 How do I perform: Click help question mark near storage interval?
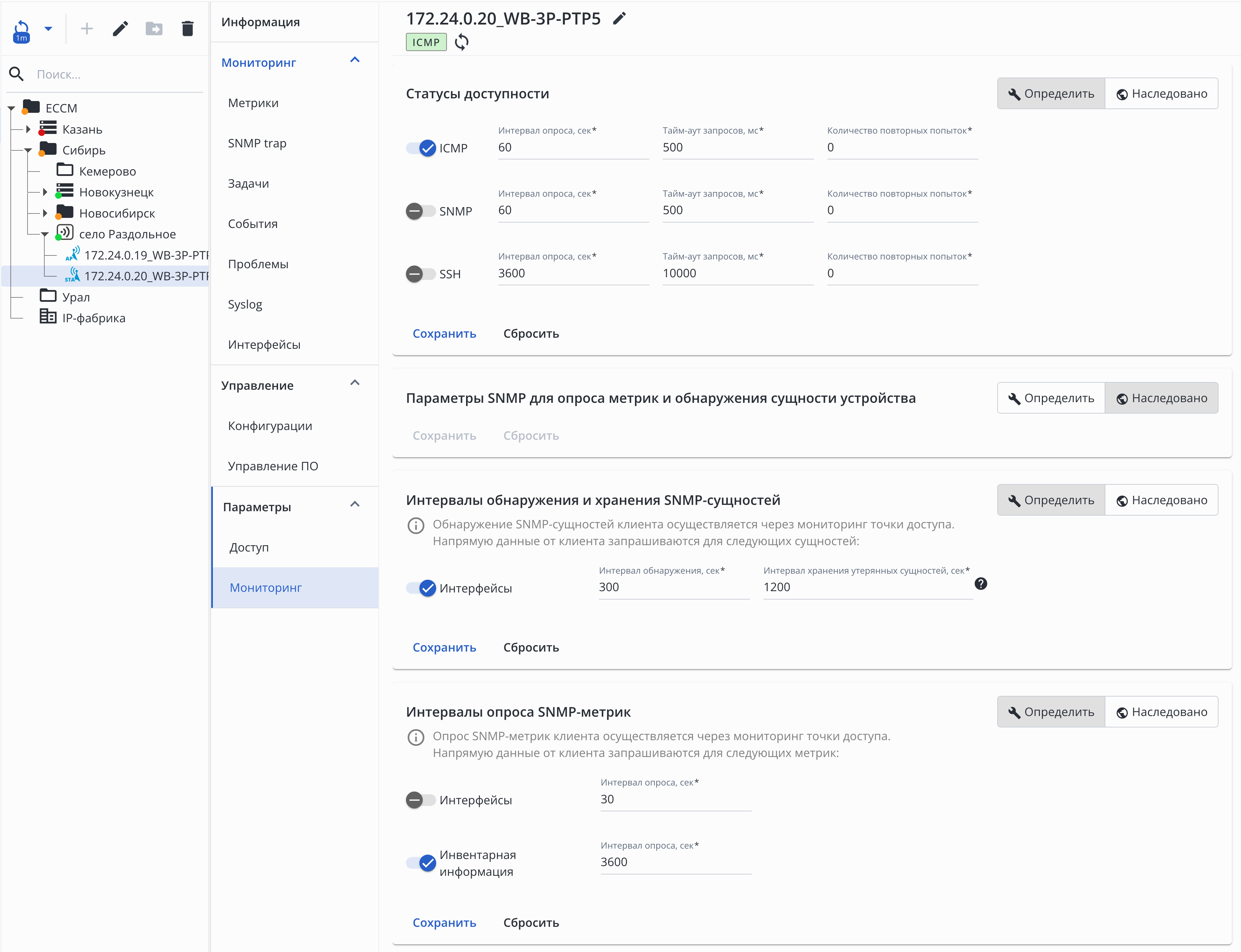(980, 584)
